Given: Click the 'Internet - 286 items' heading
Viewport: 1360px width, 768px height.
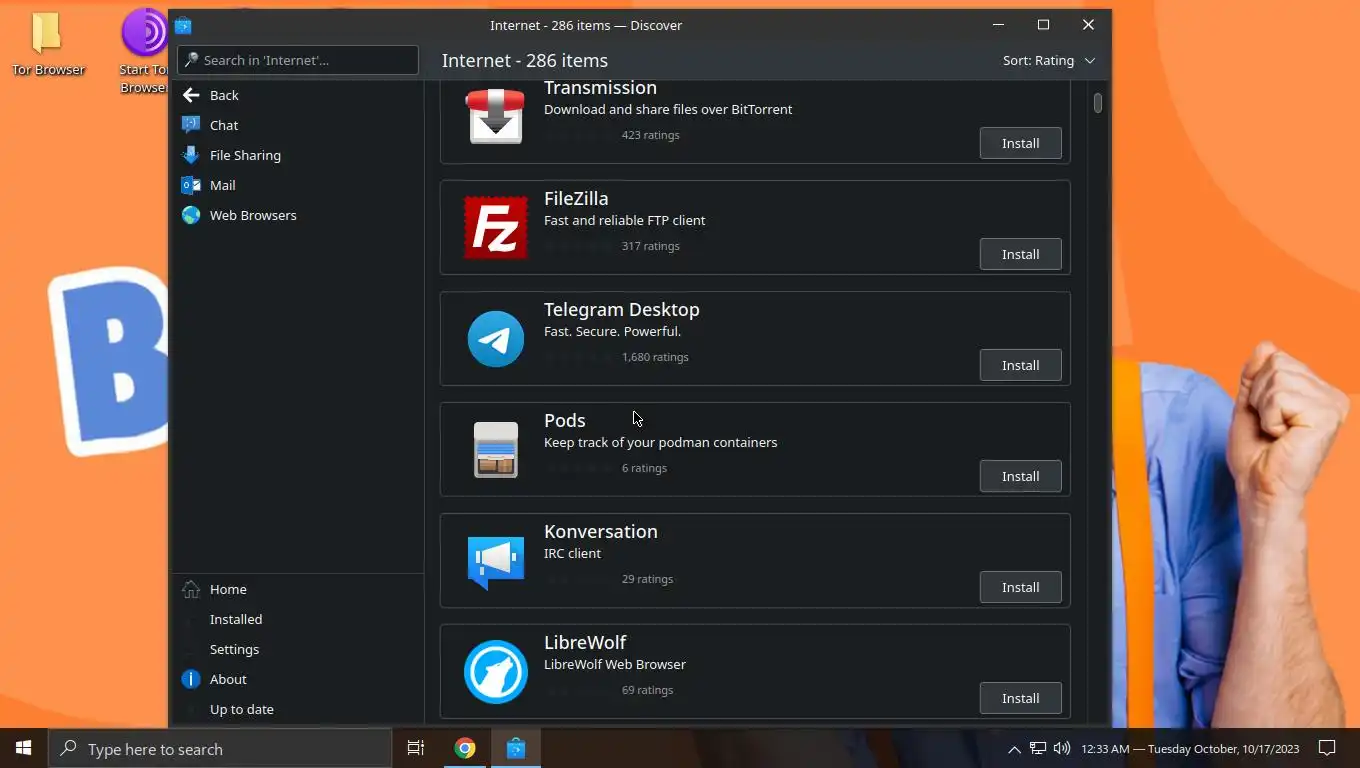Looking at the screenshot, I should (x=524, y=60).
